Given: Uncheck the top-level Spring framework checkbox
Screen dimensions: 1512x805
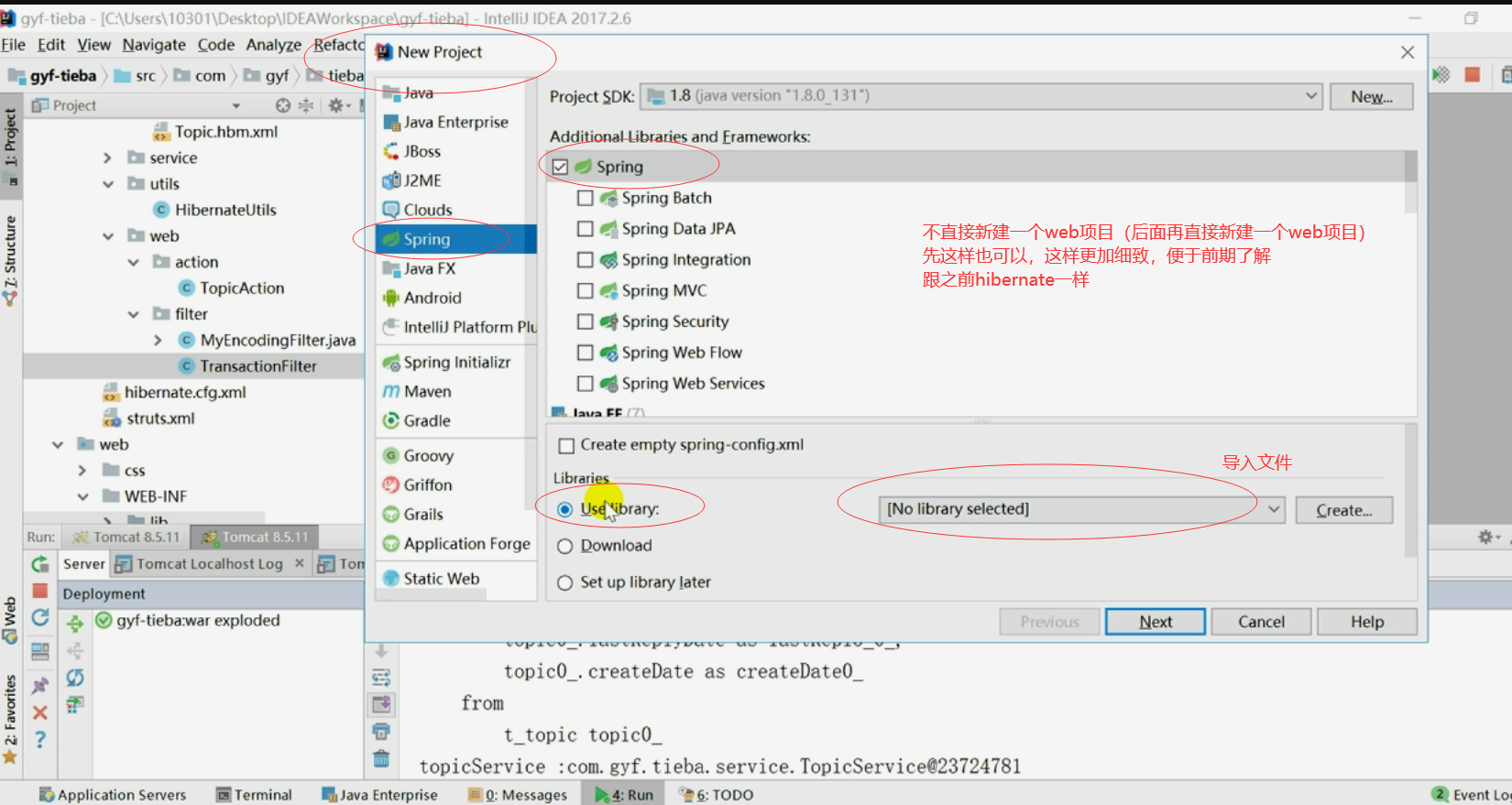Looking at the screenshot, I should coord(560,167).
